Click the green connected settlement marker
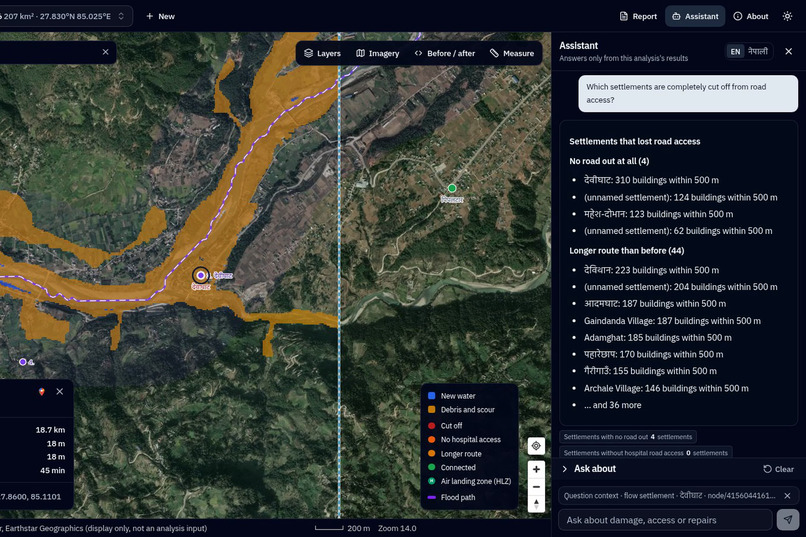This screenshot has width=806, height=537. click(452, 188)
